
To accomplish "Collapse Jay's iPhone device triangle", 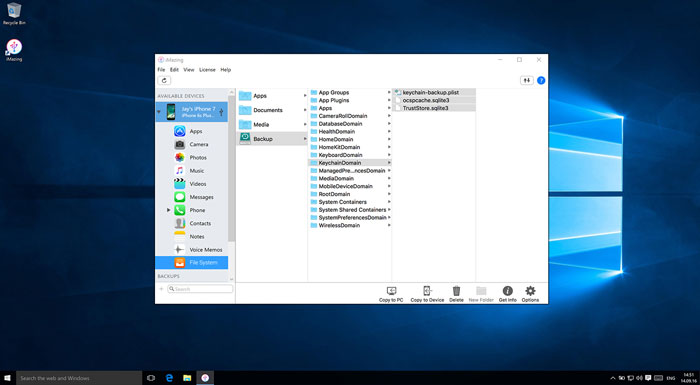I will pos(159,112).
